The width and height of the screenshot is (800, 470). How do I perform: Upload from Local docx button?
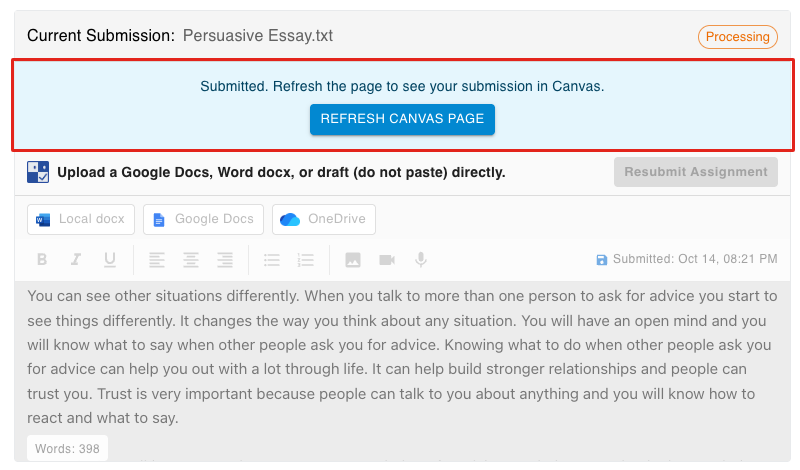pos(81,219)
